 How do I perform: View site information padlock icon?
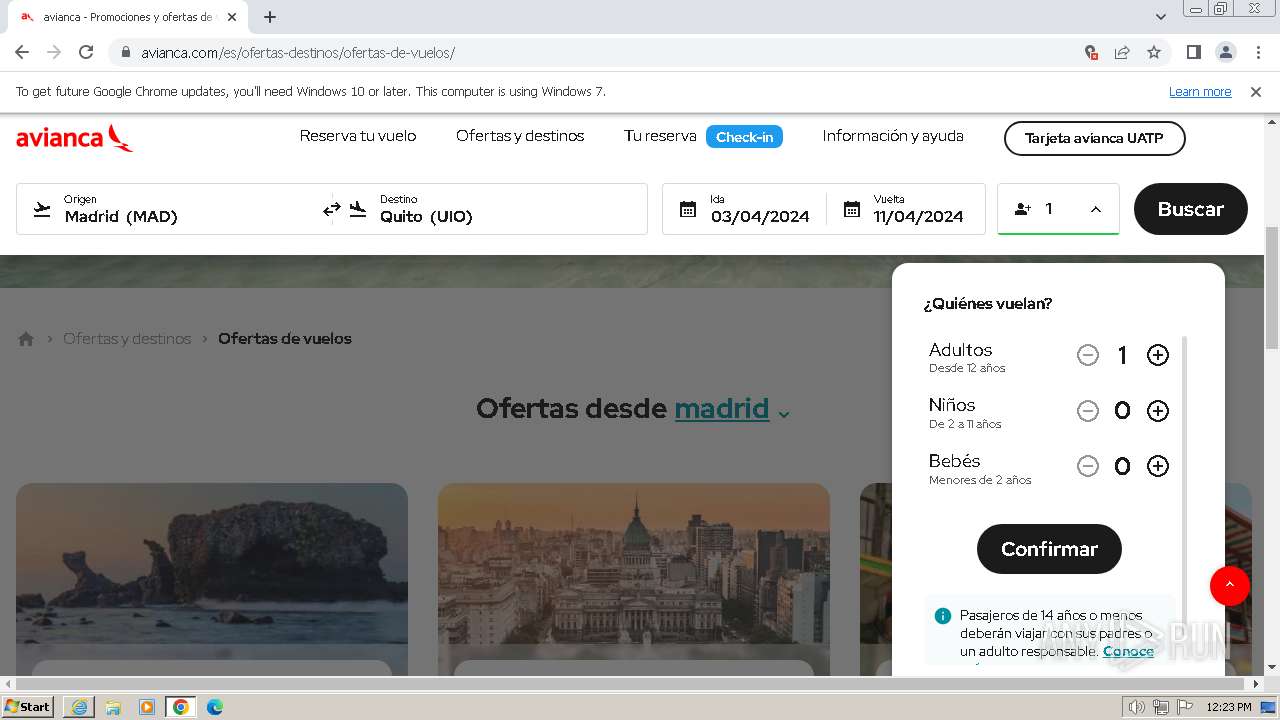coord(126,52)
